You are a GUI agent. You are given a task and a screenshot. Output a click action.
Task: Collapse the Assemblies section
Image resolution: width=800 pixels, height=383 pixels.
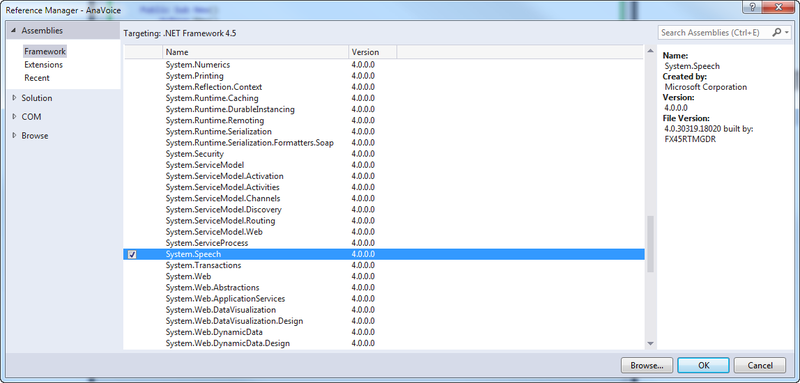point(13,31)
